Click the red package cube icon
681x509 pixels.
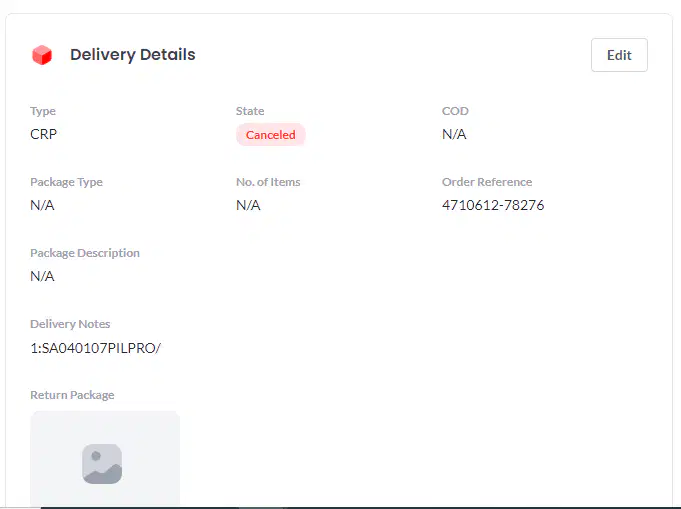(x=42, y=55)
